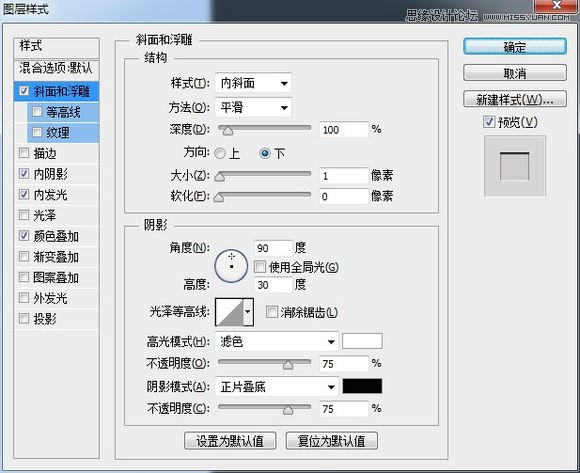Click the 深度 slider handle
580x473 pixels.
(227, 131)
